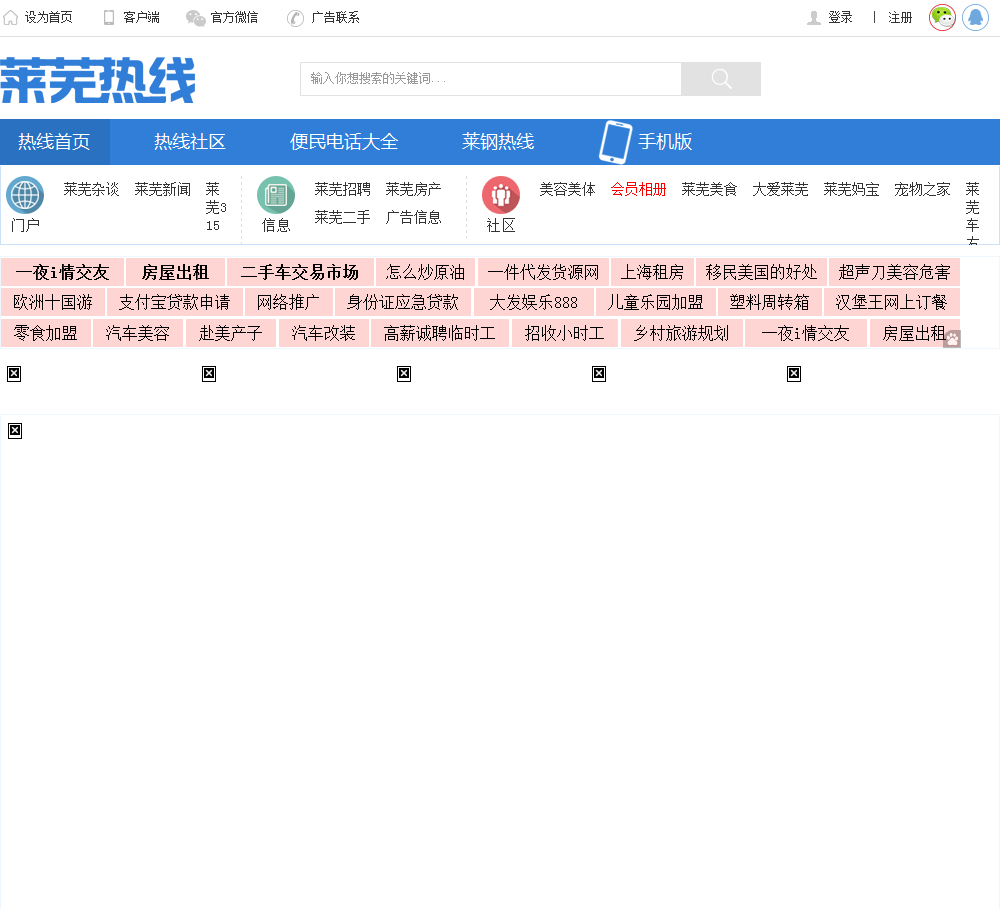Open the 便民电话大全 nav tab
This screenshot has width=1000, height=909.
[344, 142]
